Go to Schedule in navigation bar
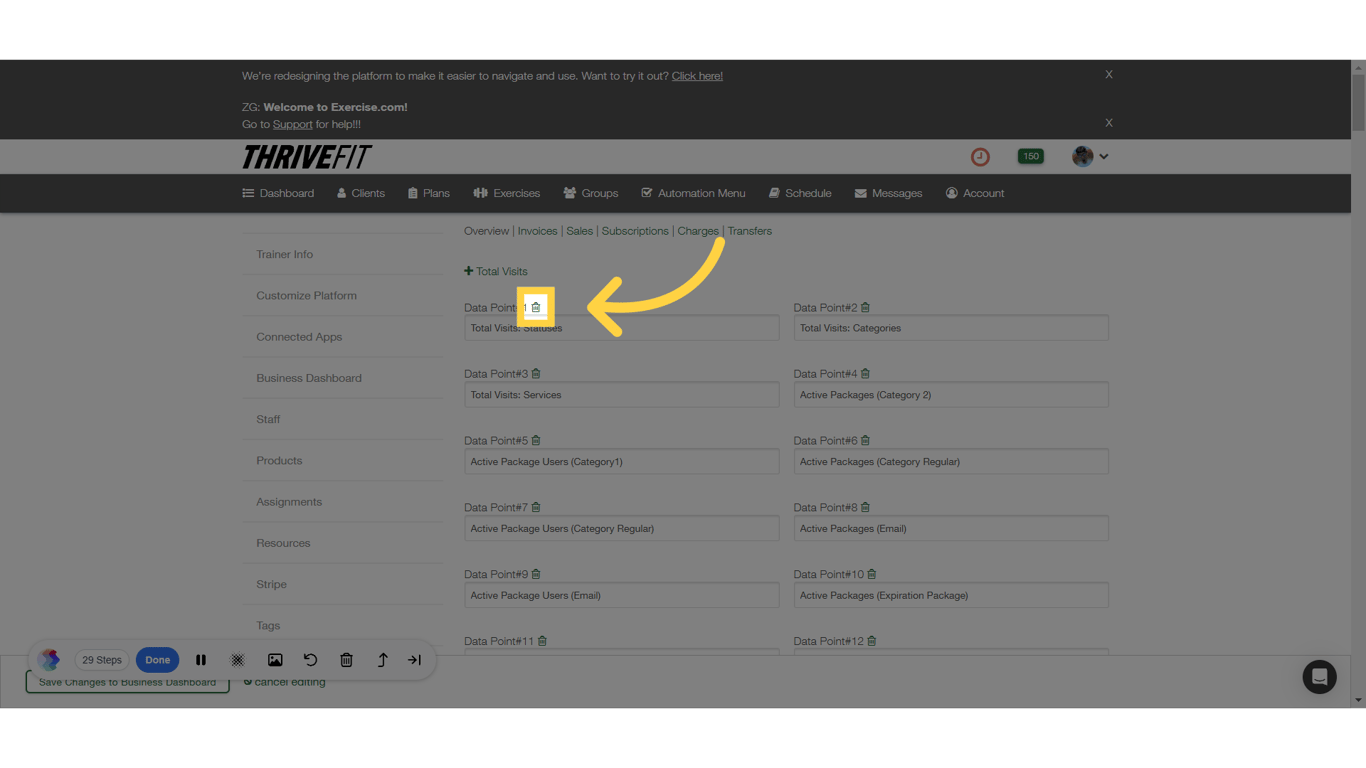This screenshot has height=768, width=1366. tap(800, 193)
